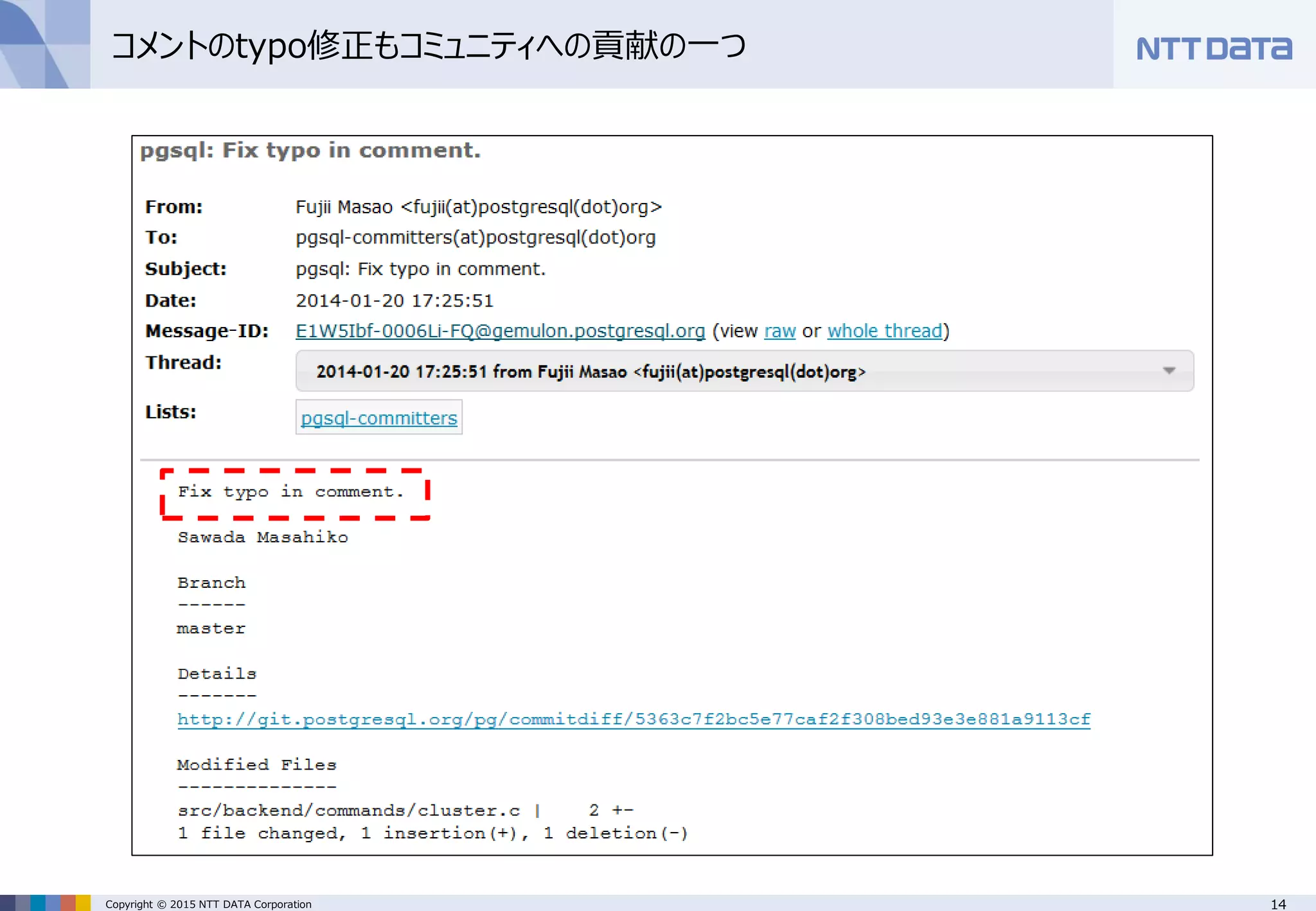1316x911 pixels.
Task: Click the 'Fix typo in comment.' message body line
Action: [290, 492]
